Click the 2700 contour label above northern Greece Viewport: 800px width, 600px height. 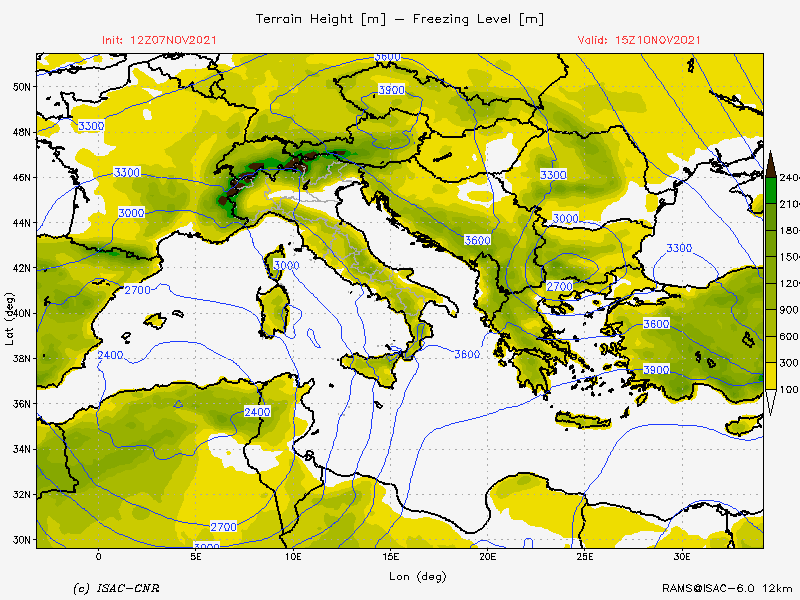[x=560, y=286]
